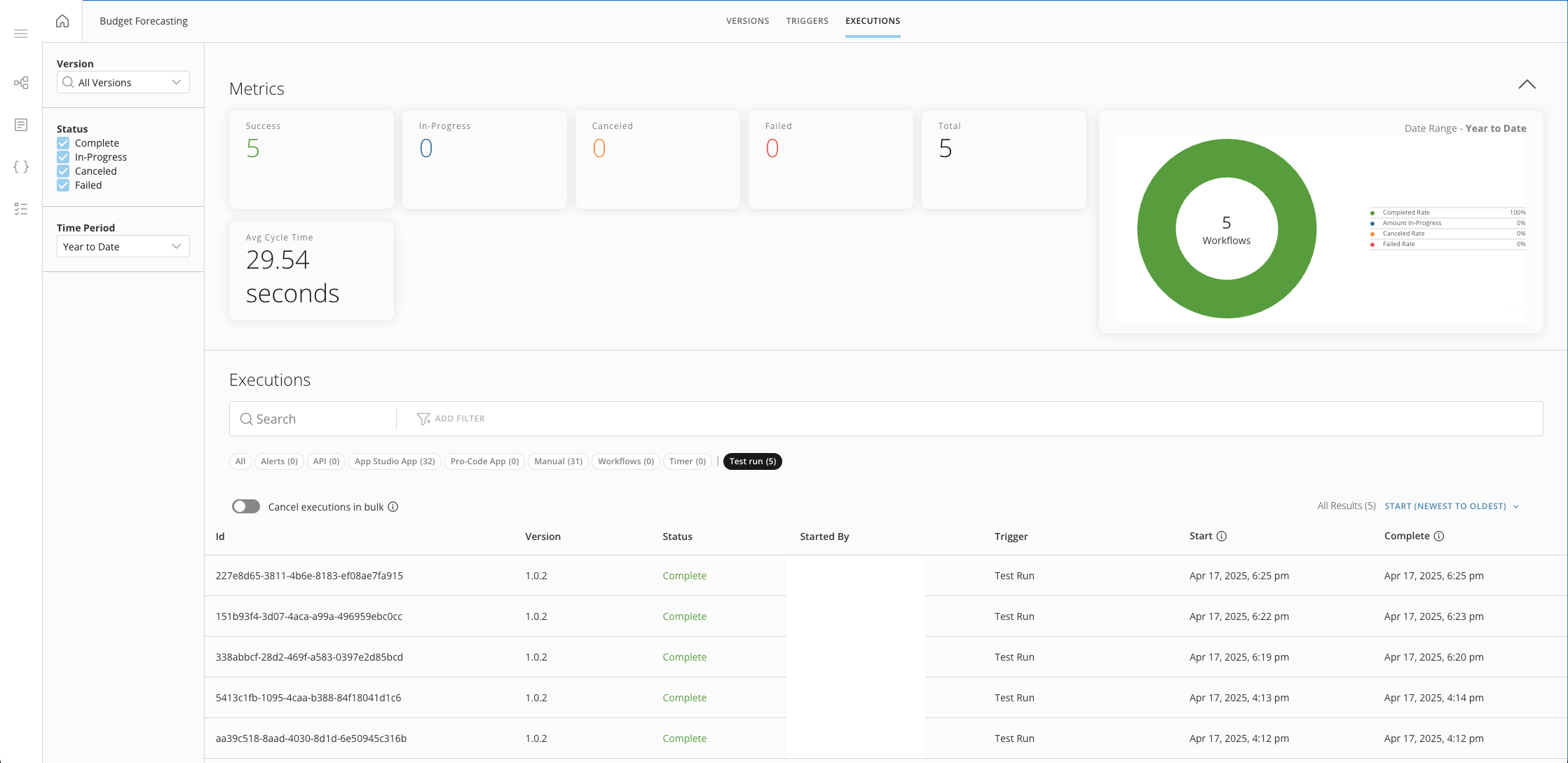Open the hamburger menu icon
The width and height of the screenshot is (1568, 763).
[21, 34]
